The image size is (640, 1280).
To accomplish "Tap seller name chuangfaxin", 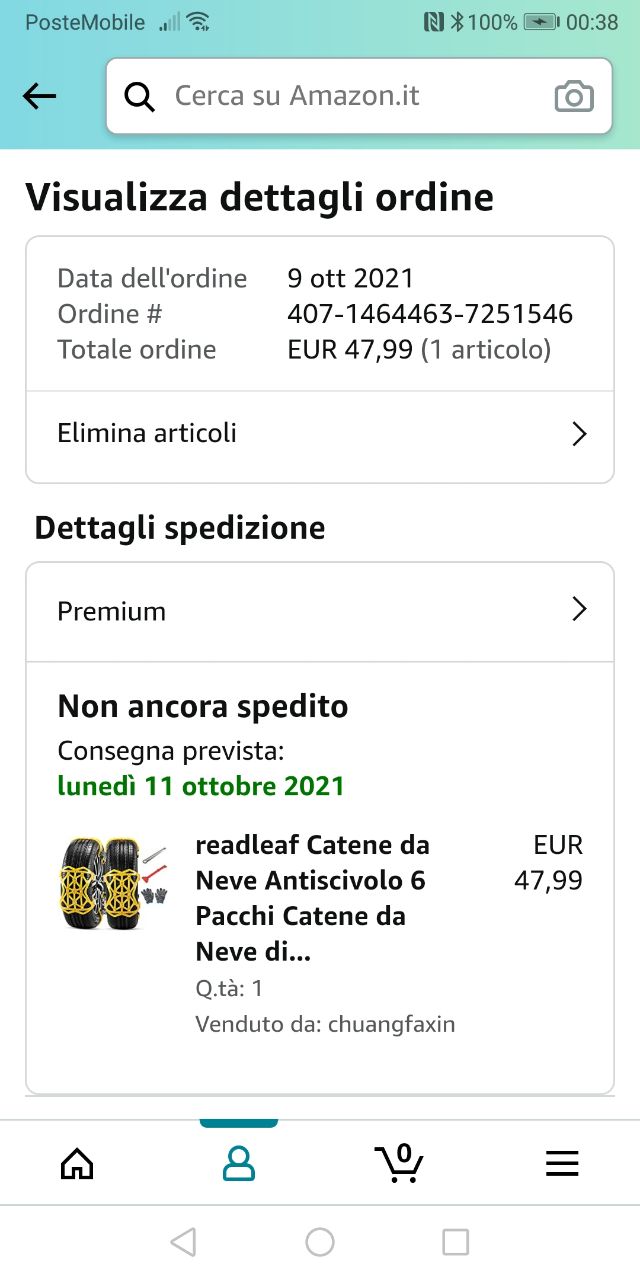I will 391,1024.
